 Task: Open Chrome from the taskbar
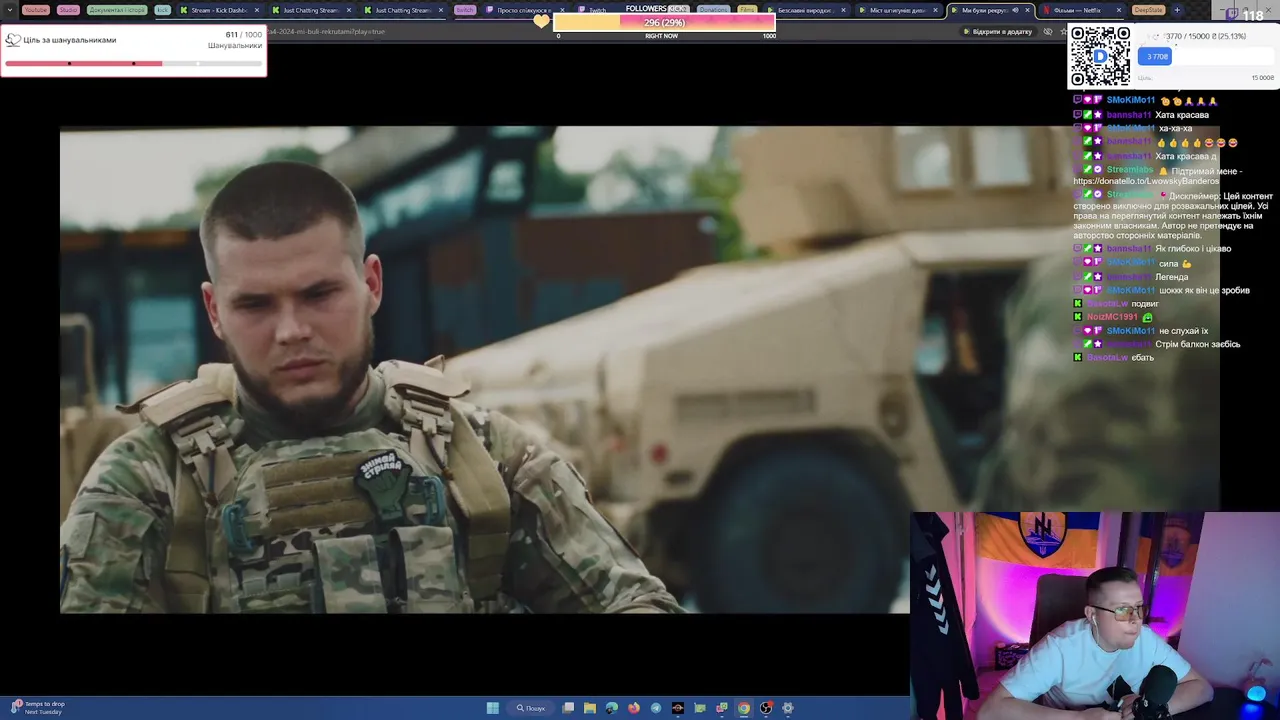click(x=744, y=708)
